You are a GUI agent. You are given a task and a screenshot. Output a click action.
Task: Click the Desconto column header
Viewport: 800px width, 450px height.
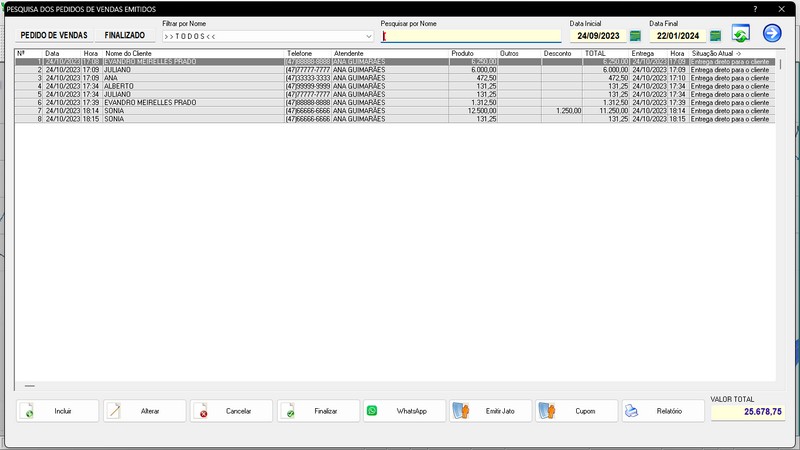[x=562, y=53]
